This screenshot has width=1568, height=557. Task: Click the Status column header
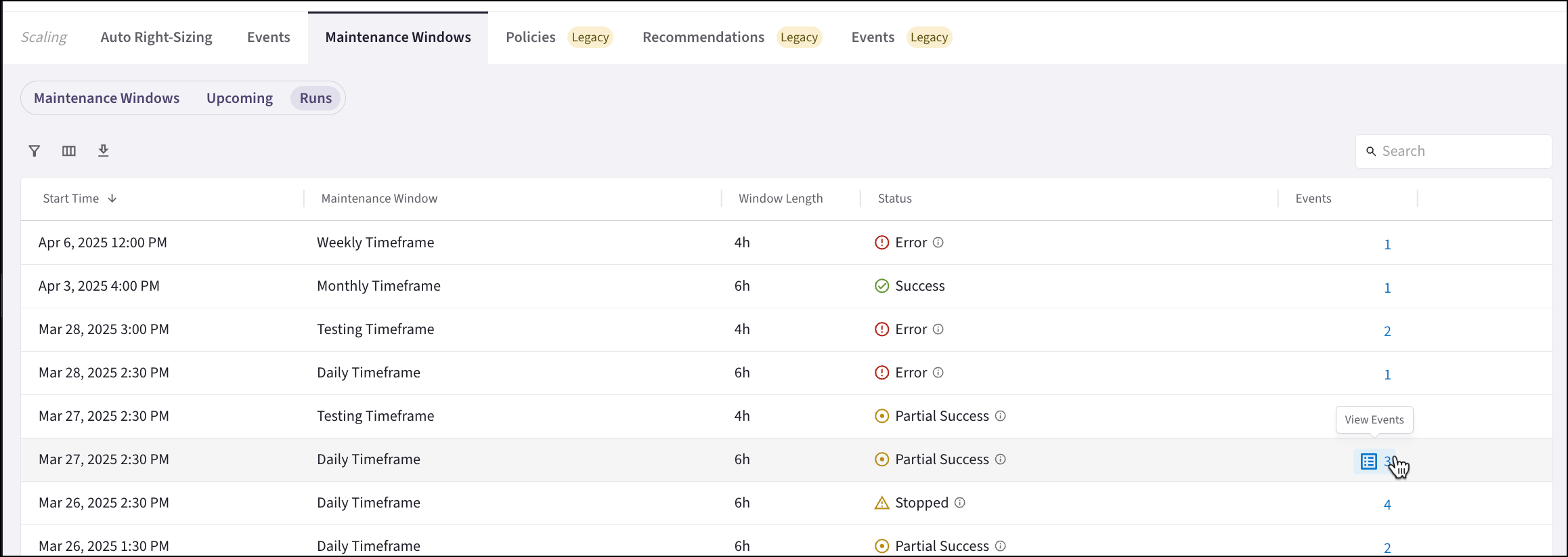point(894,199)
